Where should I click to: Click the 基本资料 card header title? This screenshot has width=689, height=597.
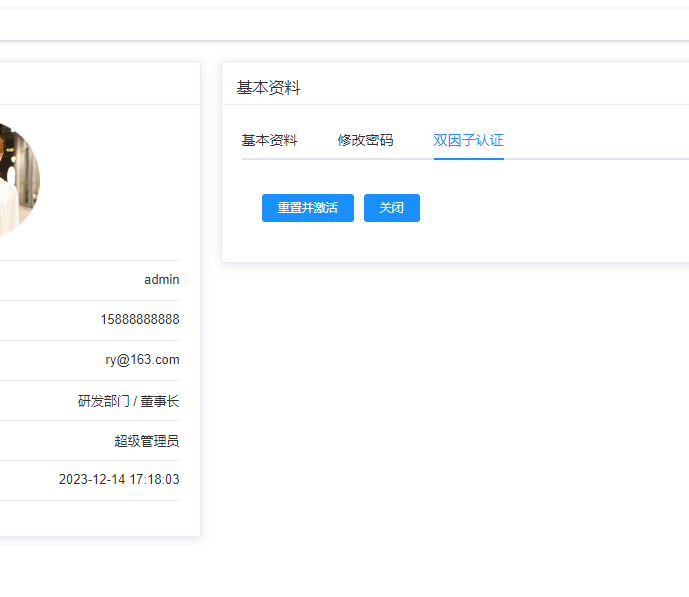point(268,87)
